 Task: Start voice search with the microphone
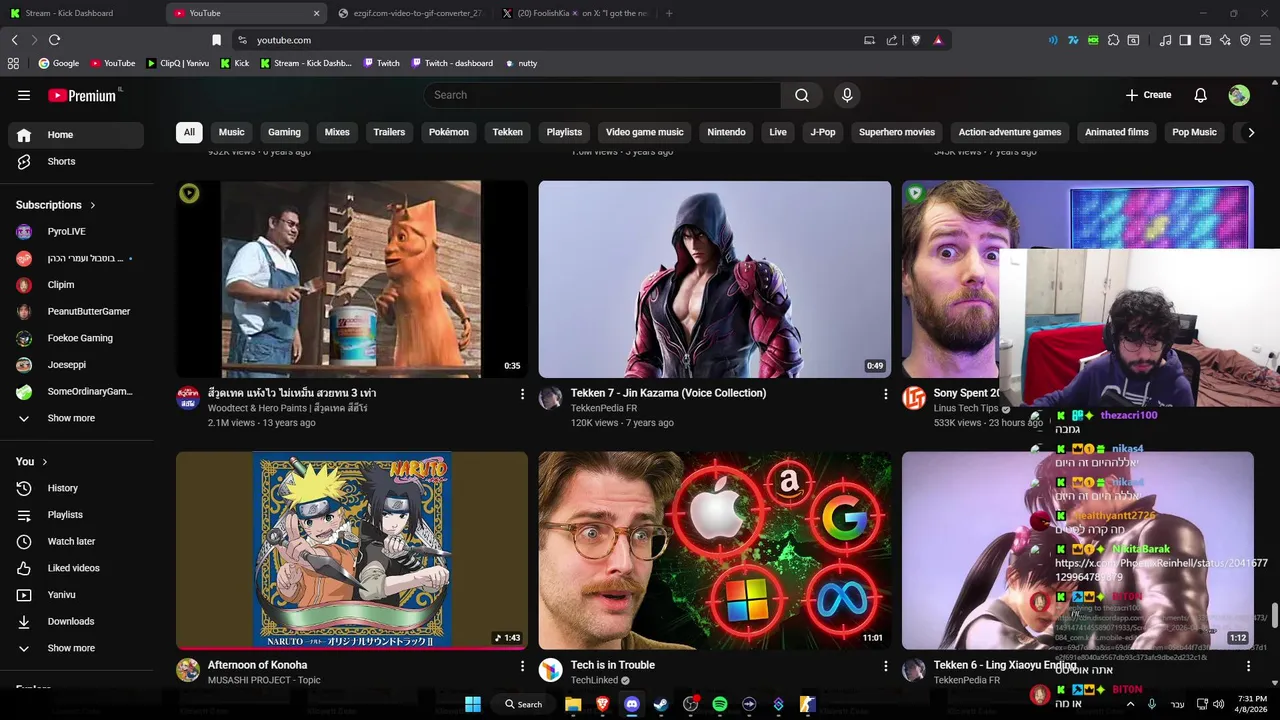pos(847,95)
